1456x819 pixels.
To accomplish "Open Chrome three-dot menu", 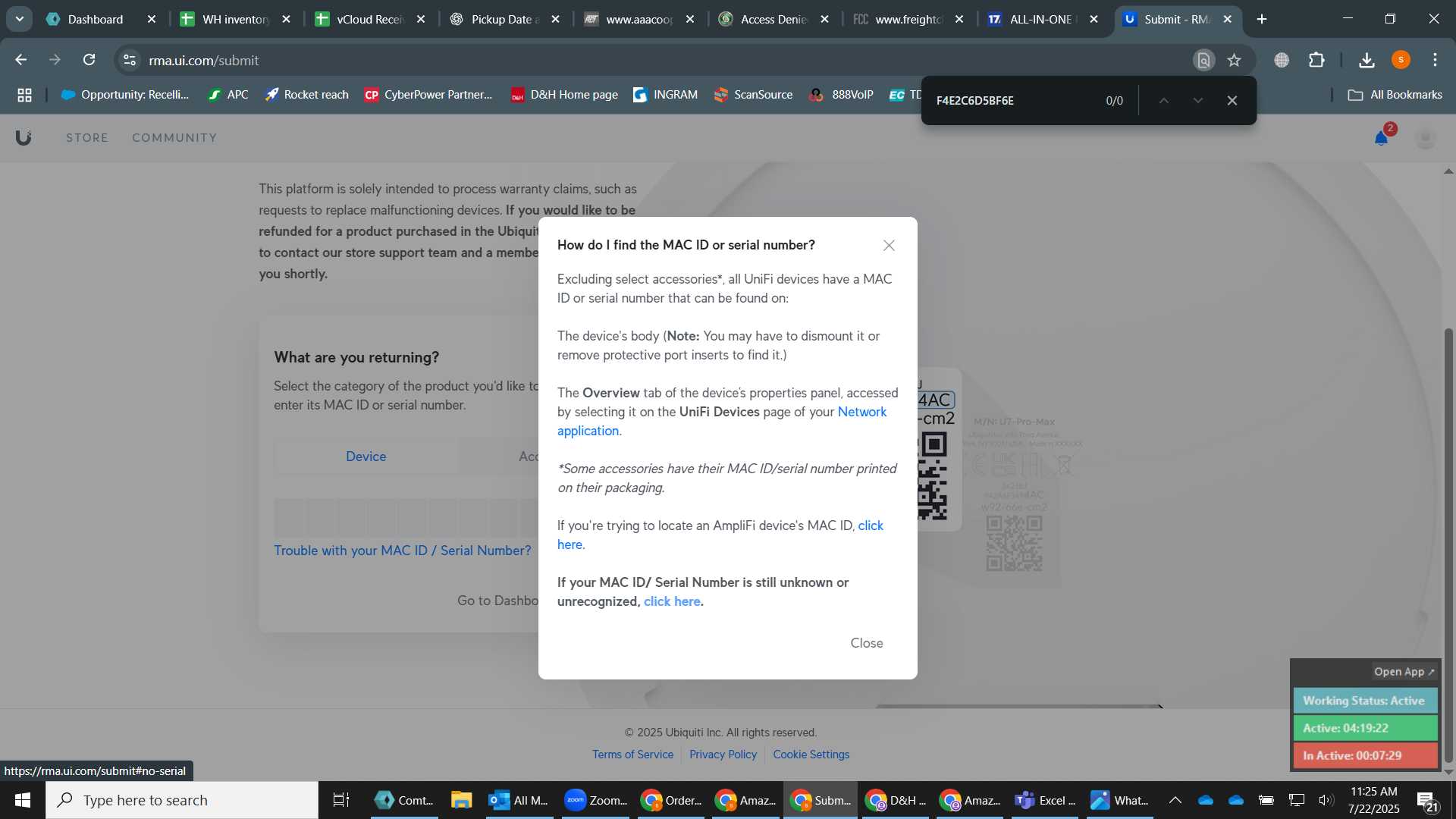I will pyautogui.click(x=1435, y=60).
